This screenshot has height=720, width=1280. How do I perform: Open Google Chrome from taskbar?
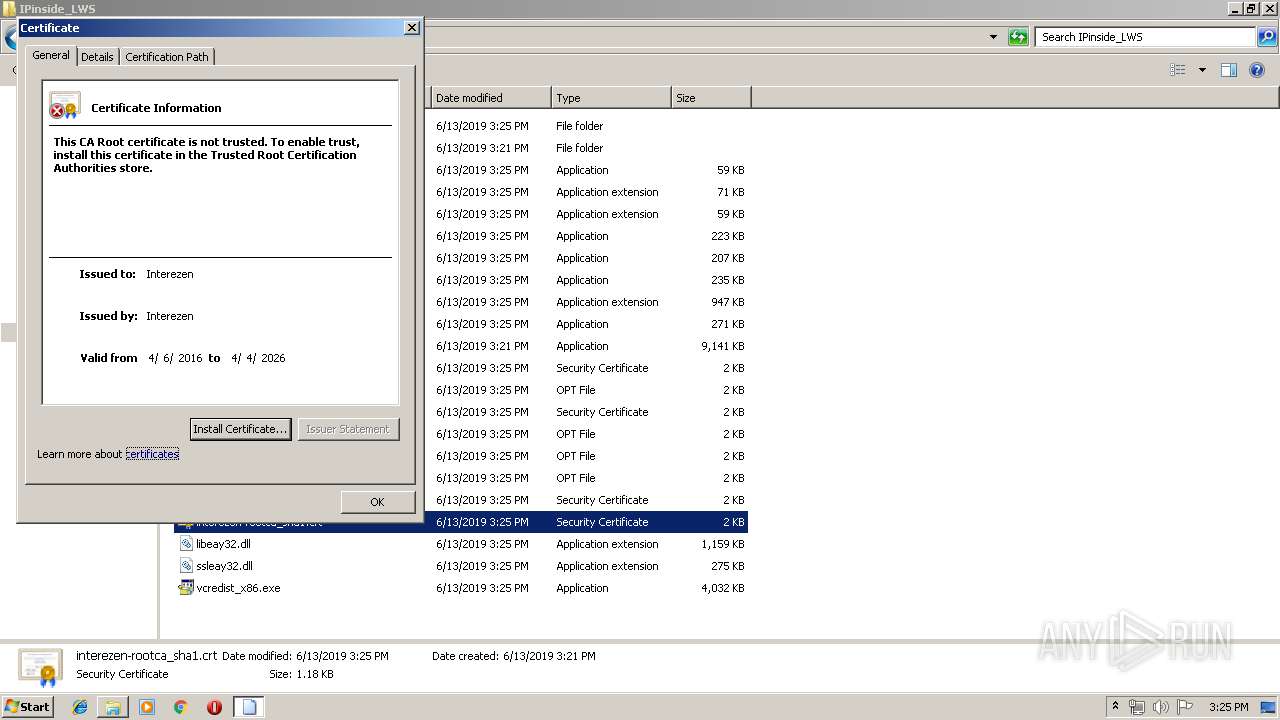pyautogui.click(x=180, y=707)
